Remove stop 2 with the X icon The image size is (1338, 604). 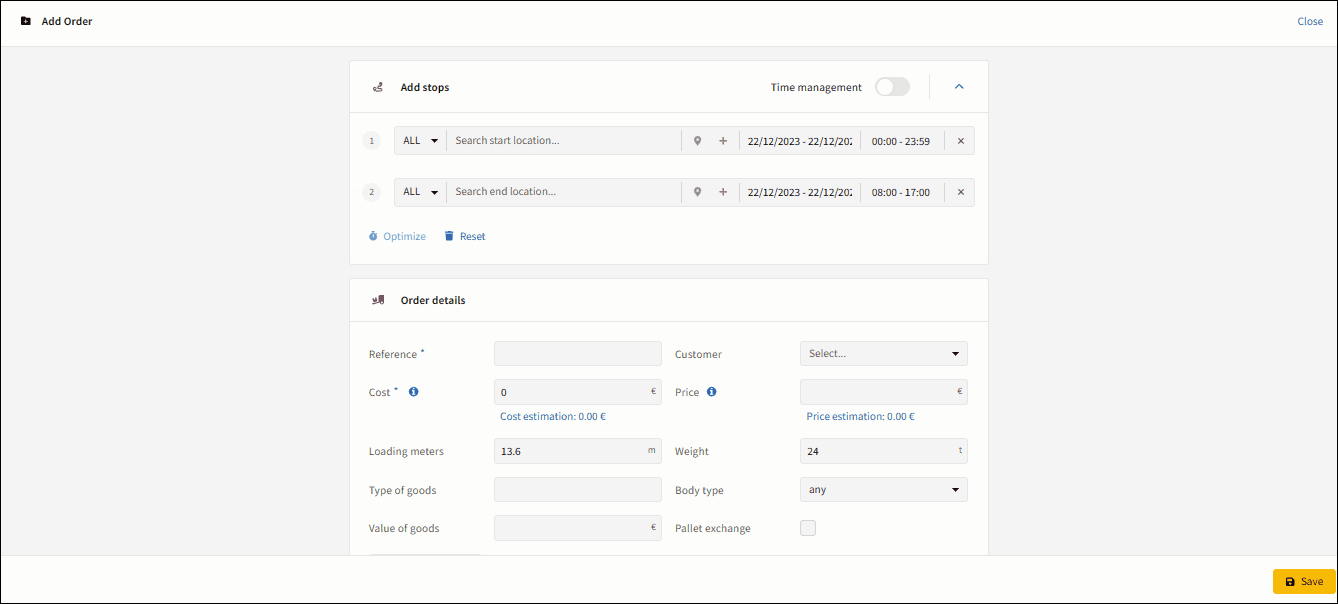(961, 192)
